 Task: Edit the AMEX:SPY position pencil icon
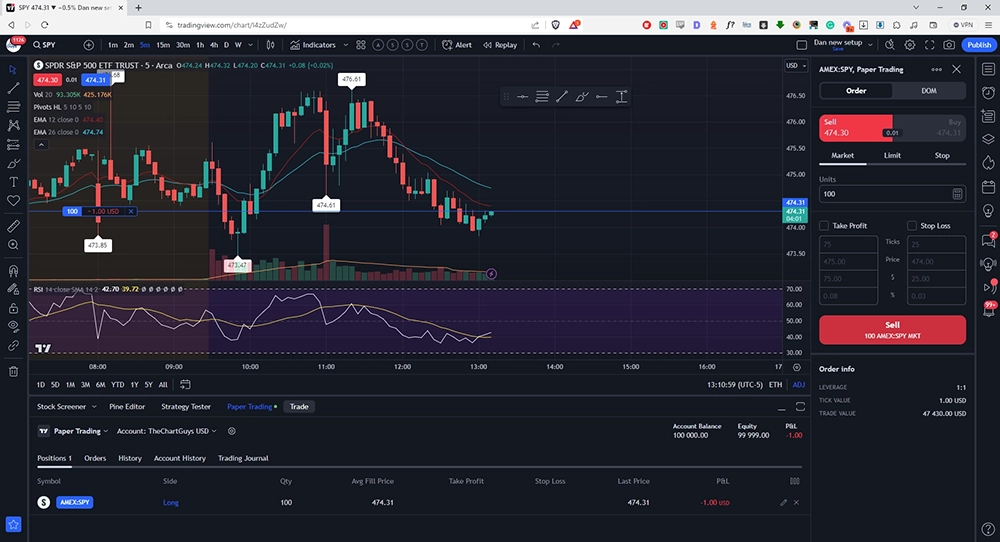tap(783, 502)
